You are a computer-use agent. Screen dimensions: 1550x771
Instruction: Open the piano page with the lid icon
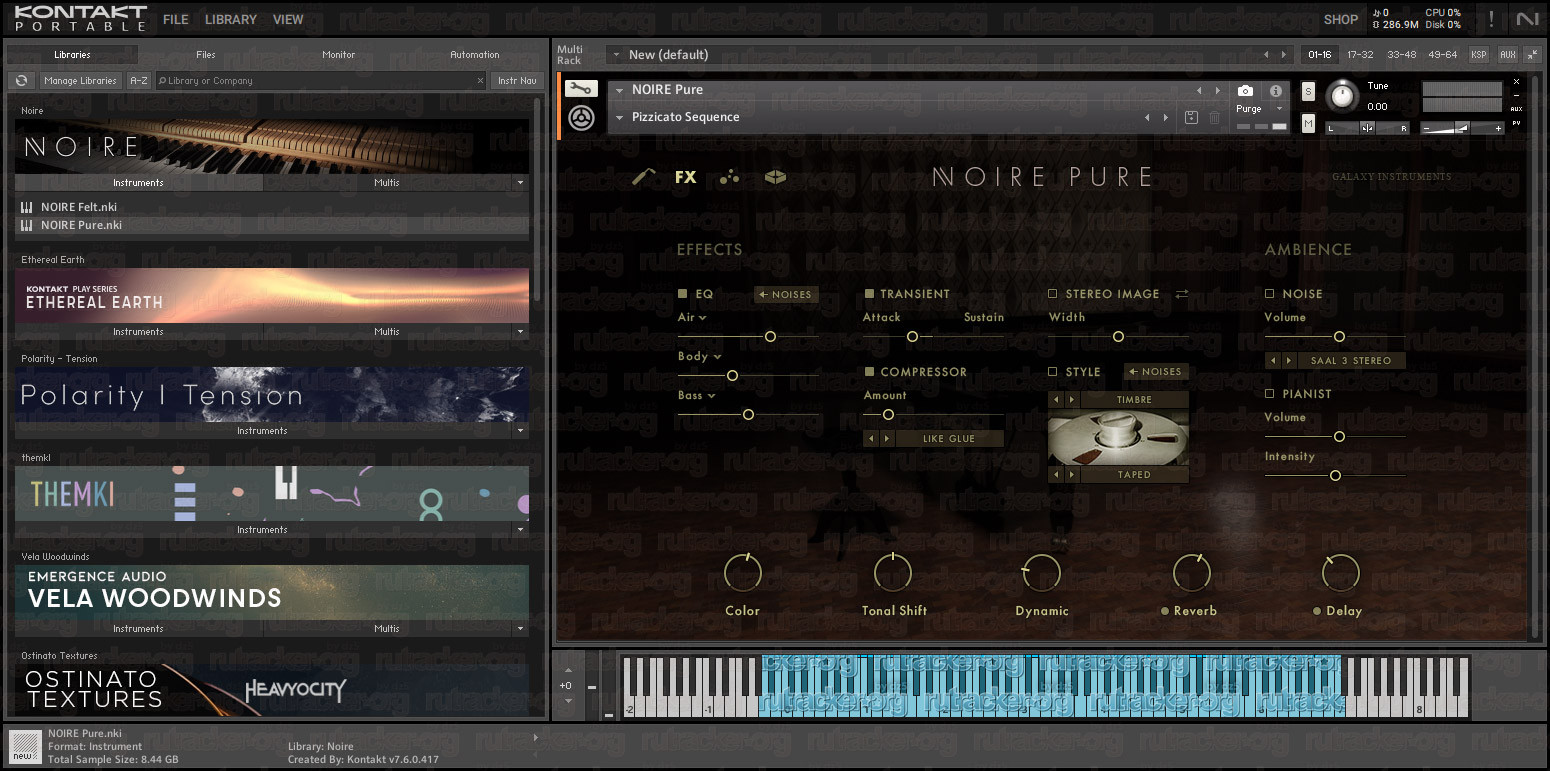point(644,177)
